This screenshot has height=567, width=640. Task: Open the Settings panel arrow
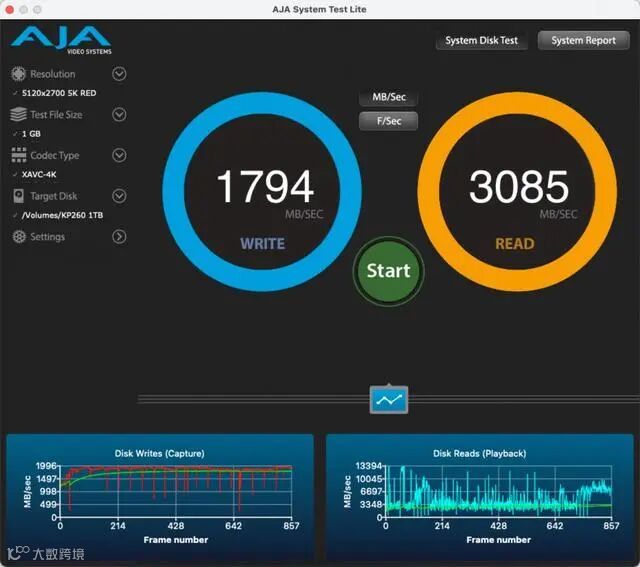pos(119,237)
